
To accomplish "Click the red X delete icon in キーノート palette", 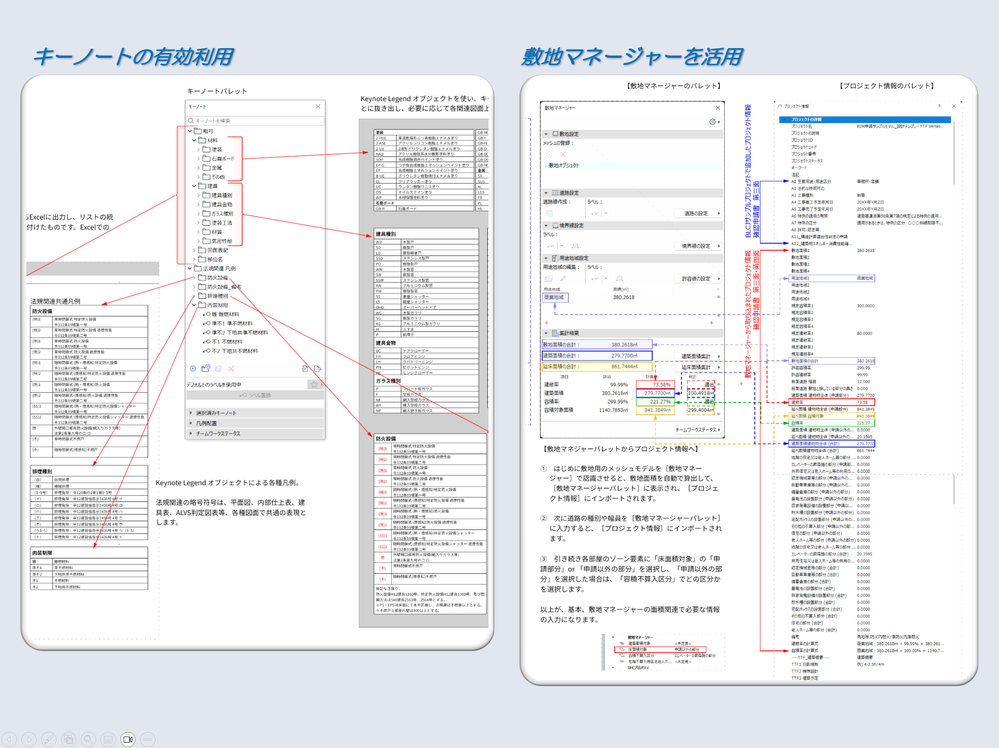I will (231, 369).
